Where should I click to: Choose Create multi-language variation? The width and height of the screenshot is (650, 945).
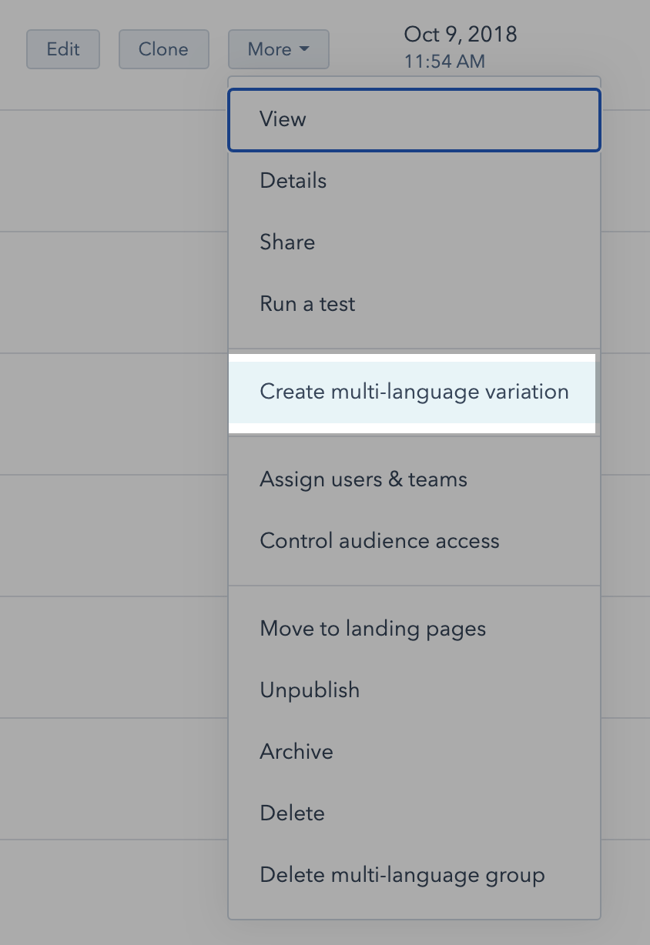point(413,392)
